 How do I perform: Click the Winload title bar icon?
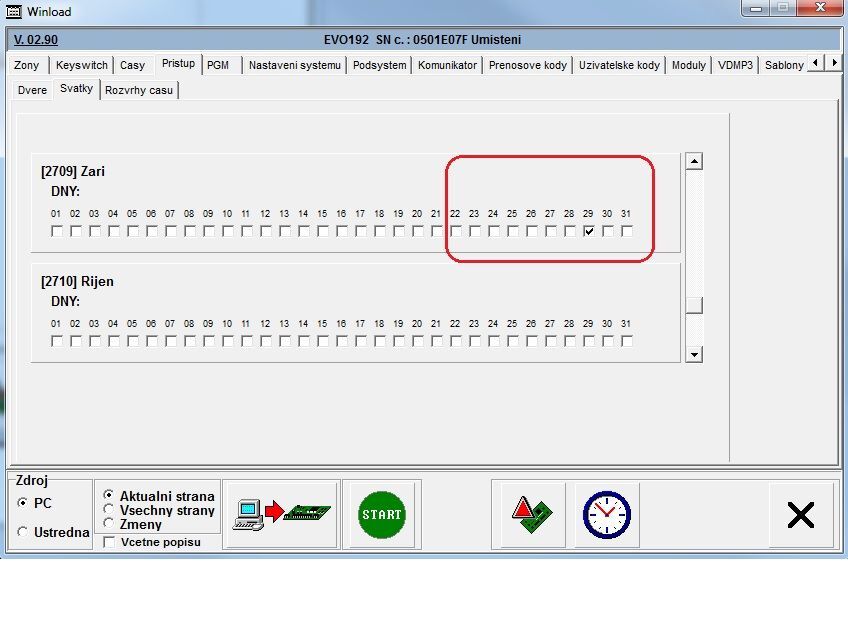point(13,10)
